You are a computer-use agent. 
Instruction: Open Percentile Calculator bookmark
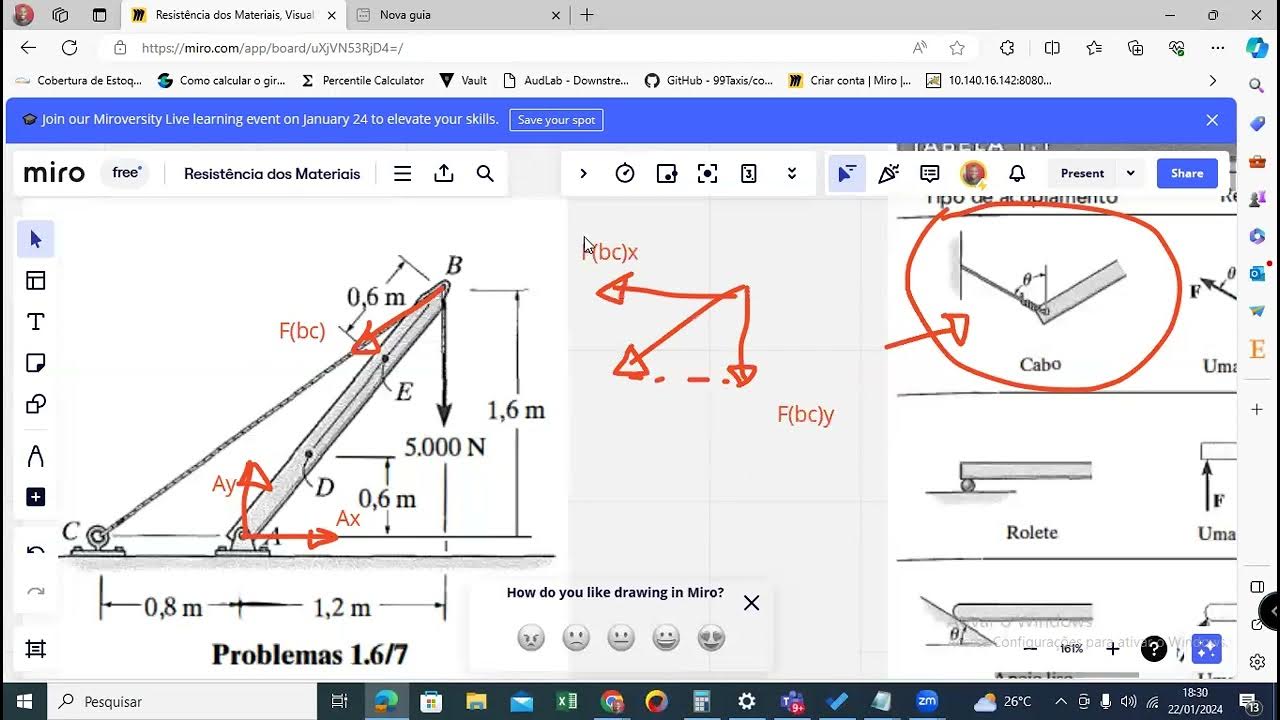[363, 80]
